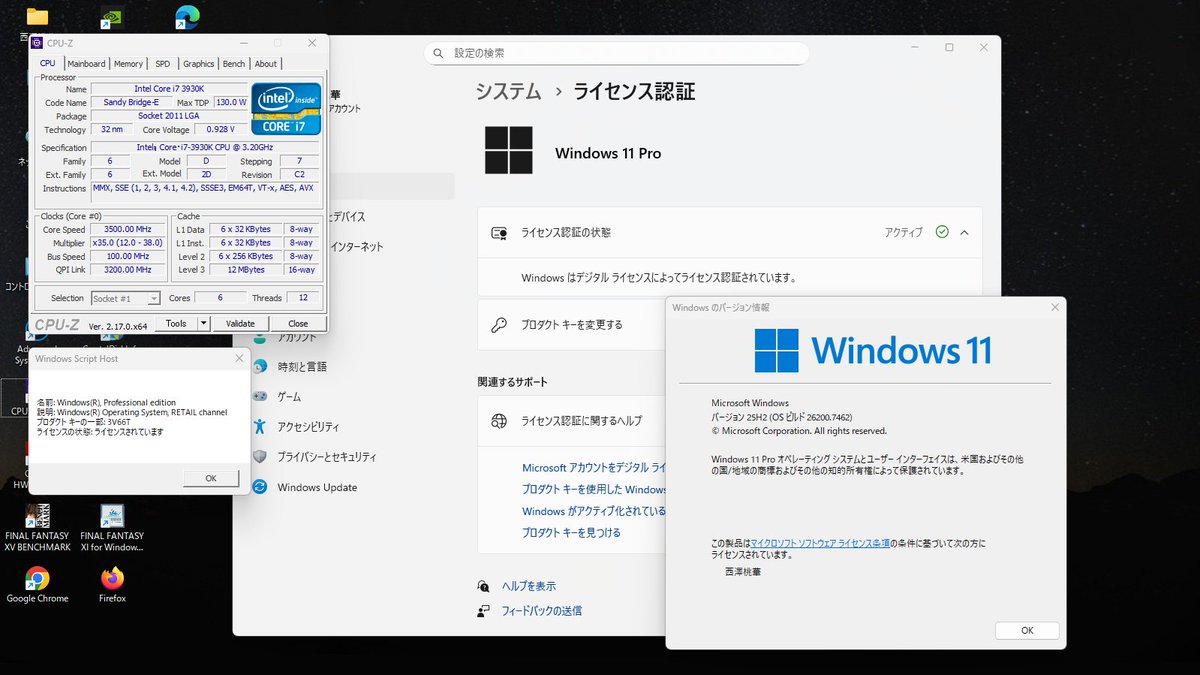
Task: Click the Validate button in CPU-Z
Action: tap(240, 323)
